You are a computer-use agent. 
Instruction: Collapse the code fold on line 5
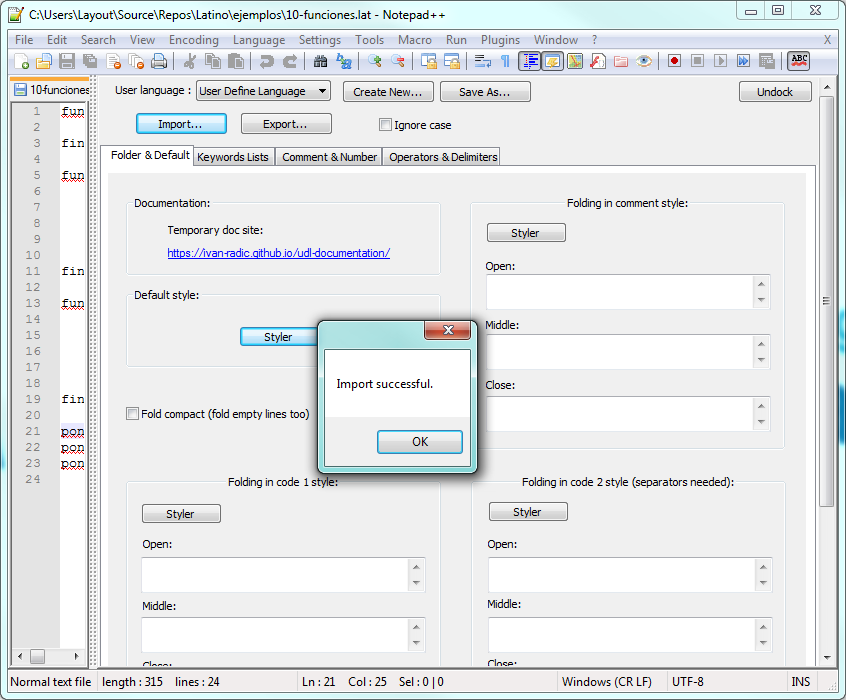point(59,175)
